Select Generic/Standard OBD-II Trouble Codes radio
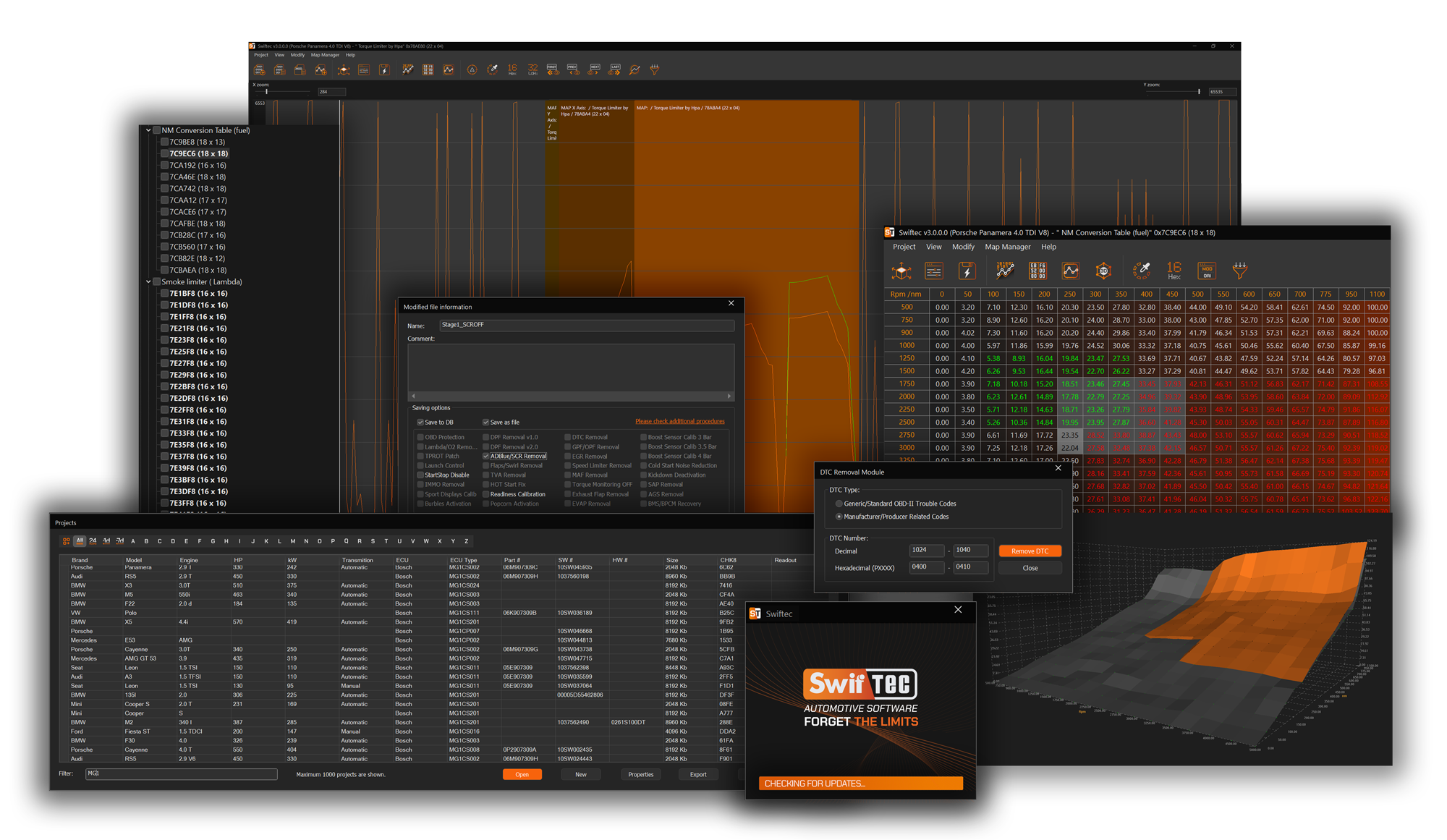Screen dimensions: 1447x840 (839, 504)
